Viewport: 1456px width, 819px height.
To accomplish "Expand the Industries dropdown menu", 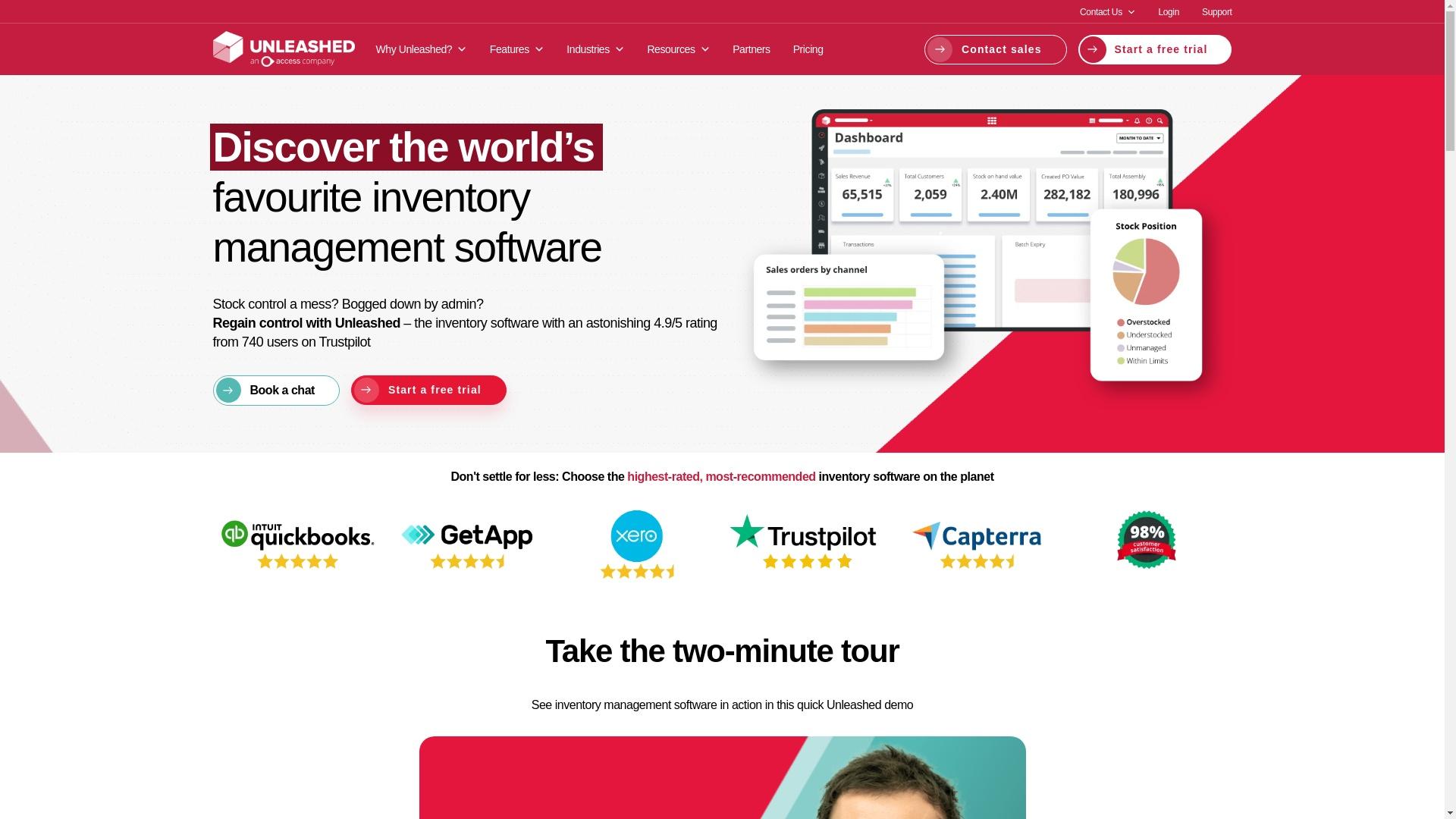I will (x=595, y=49).
